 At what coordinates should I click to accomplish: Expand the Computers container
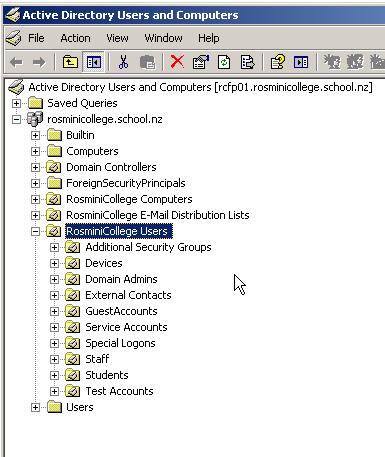(35, 151)
